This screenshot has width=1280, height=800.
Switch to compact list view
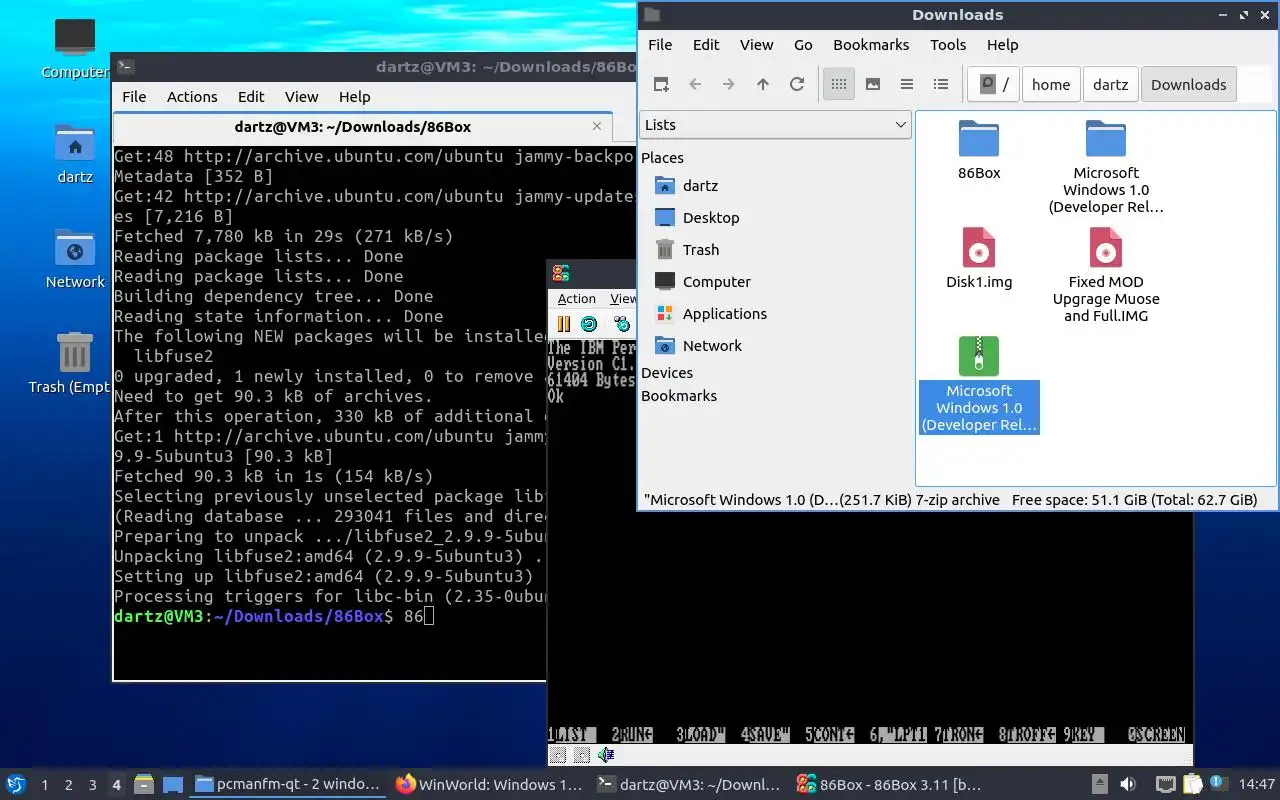(907, 84)
